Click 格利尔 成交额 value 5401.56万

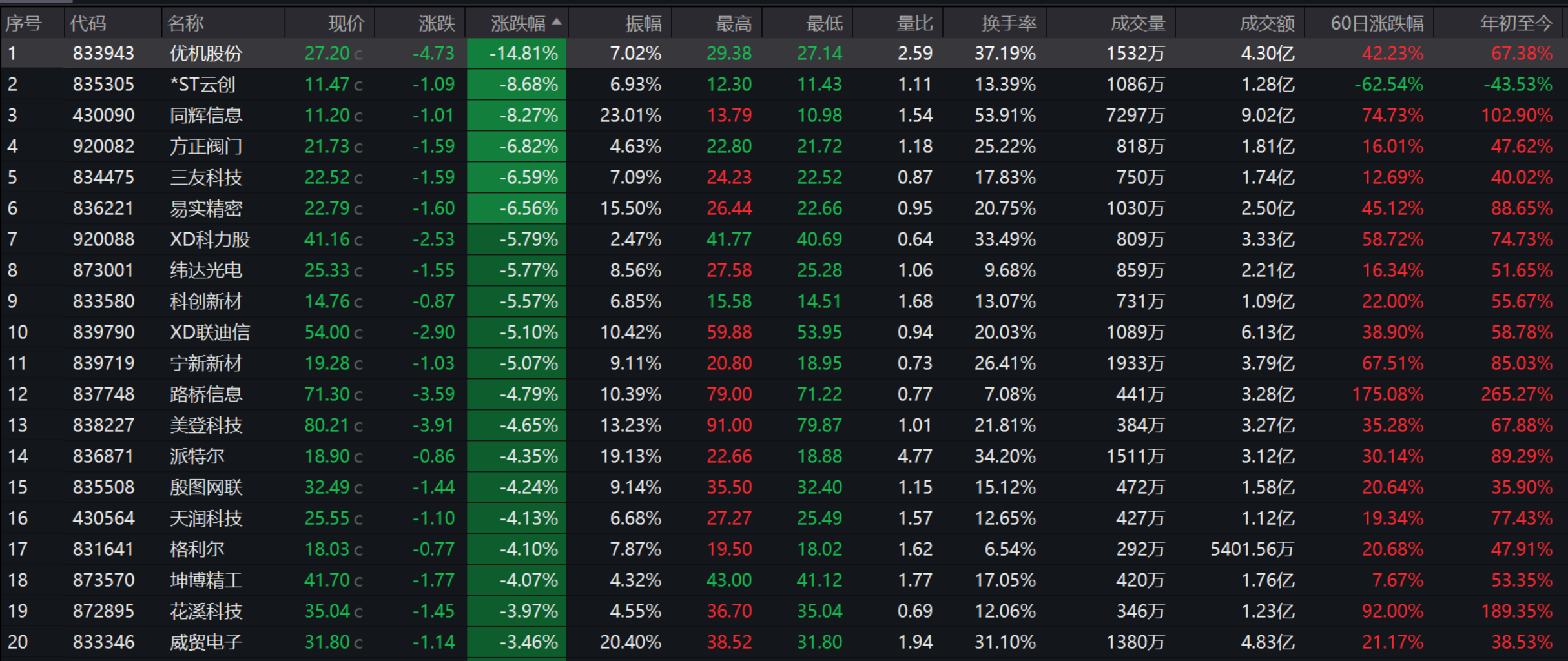1252,549
